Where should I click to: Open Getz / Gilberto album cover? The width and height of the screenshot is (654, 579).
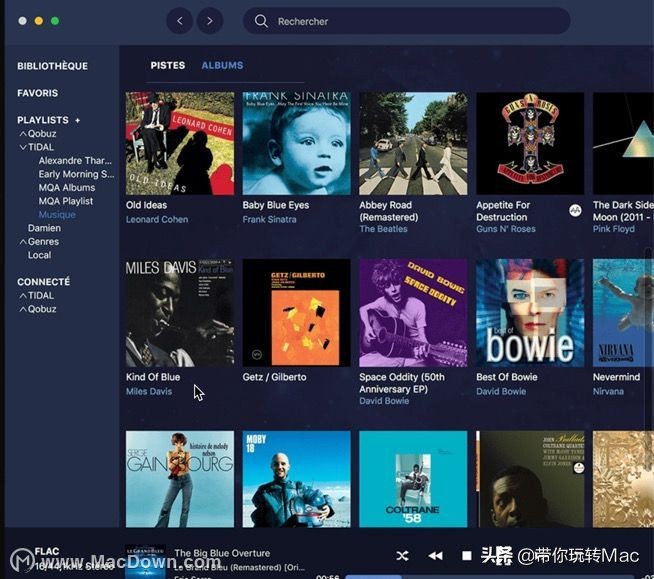pyautogui.click(x=297, y=313)
